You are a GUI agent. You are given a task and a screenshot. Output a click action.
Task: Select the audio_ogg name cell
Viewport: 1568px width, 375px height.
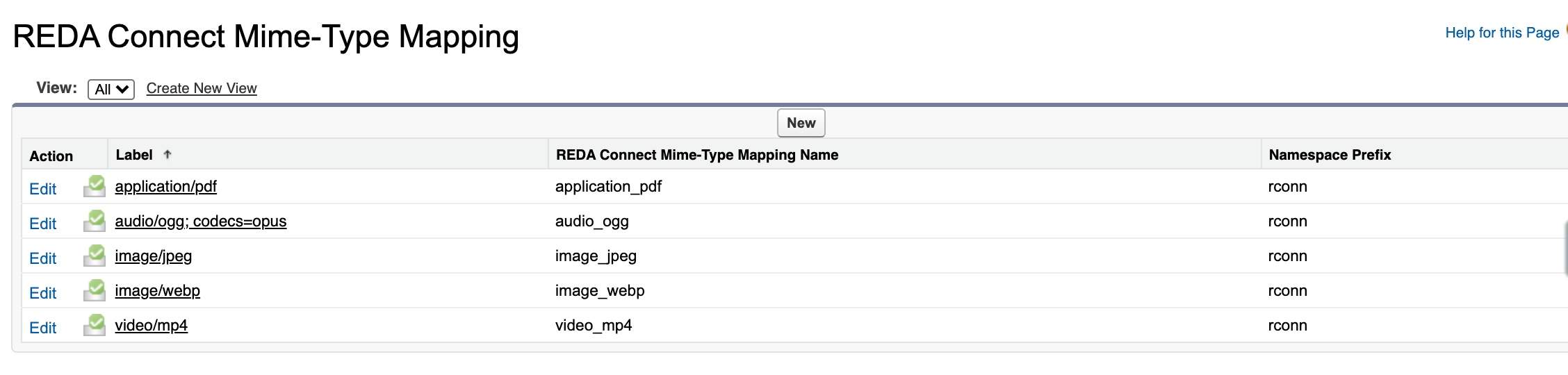point(591,221)
